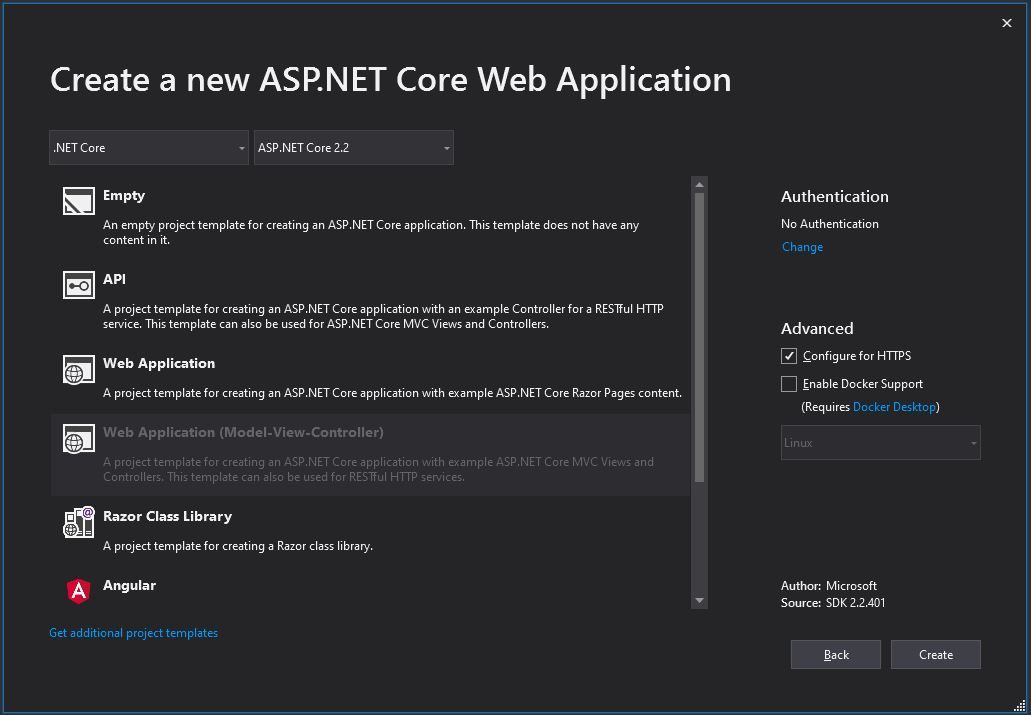
Task: Click the Back button
Action: click(x=835, y=654)
